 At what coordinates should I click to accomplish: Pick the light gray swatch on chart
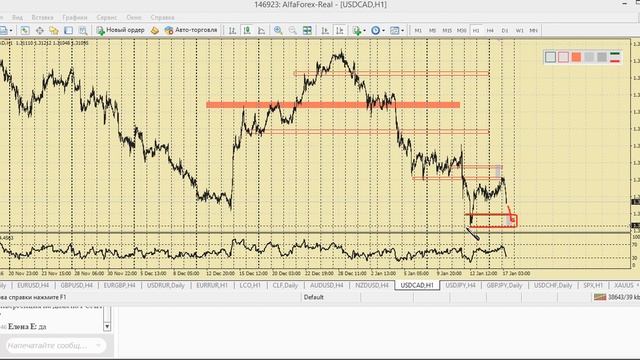tap(550, 57)
